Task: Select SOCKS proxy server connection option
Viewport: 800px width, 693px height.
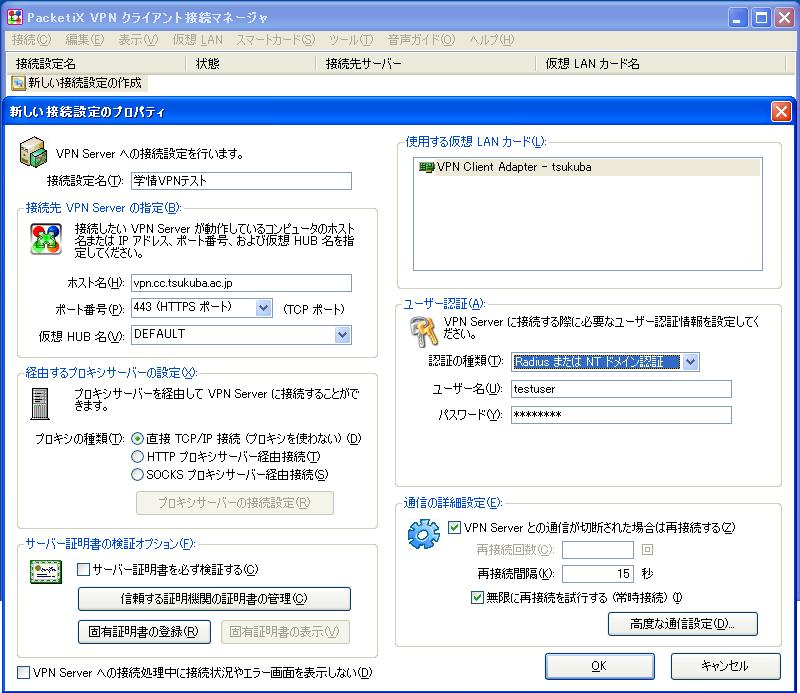Action: [x=137, y=475]
